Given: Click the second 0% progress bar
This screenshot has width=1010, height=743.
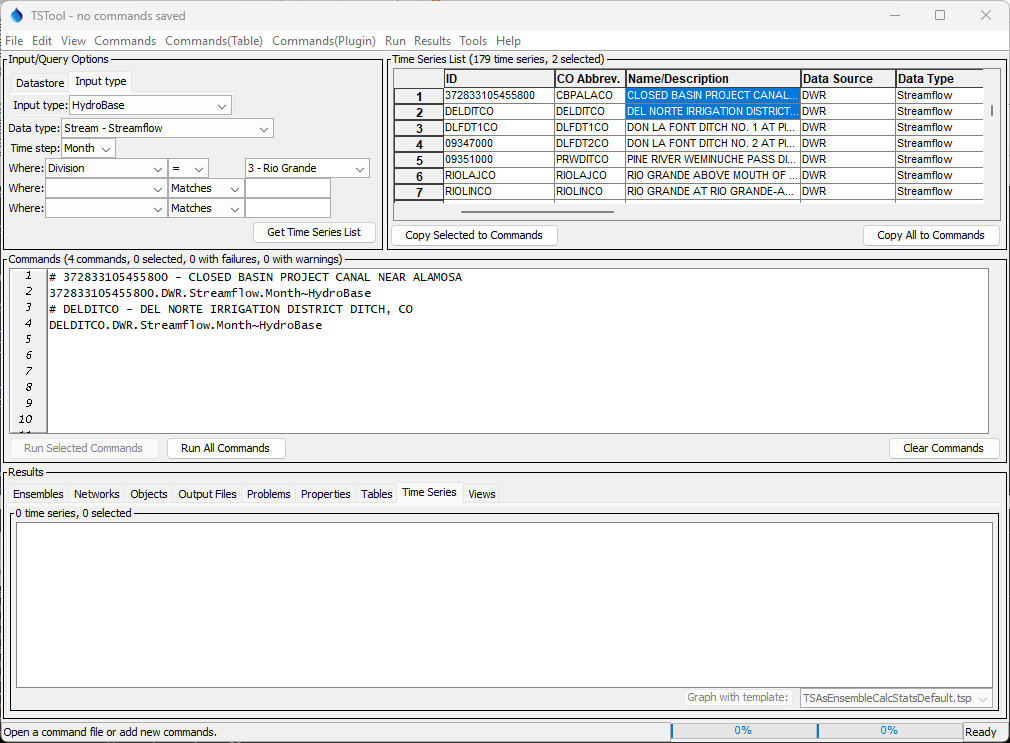Looking at the screenshot, I should coord(890,731).
